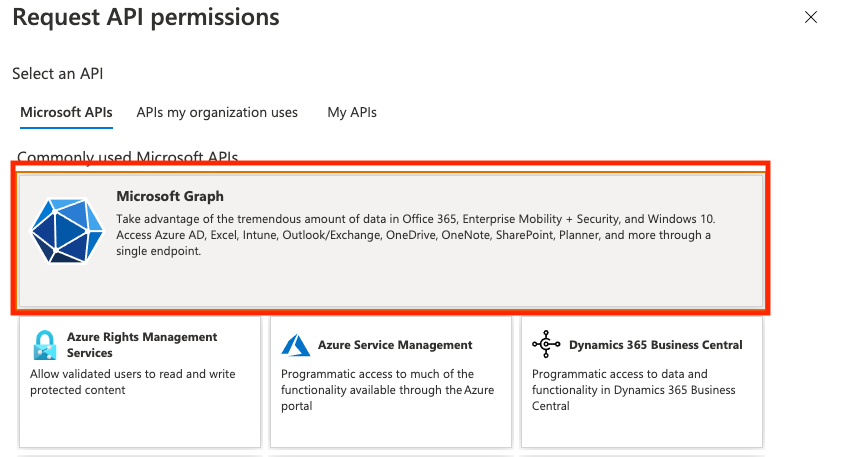
Task: Click the Select an API label
Action: (58, 74)
